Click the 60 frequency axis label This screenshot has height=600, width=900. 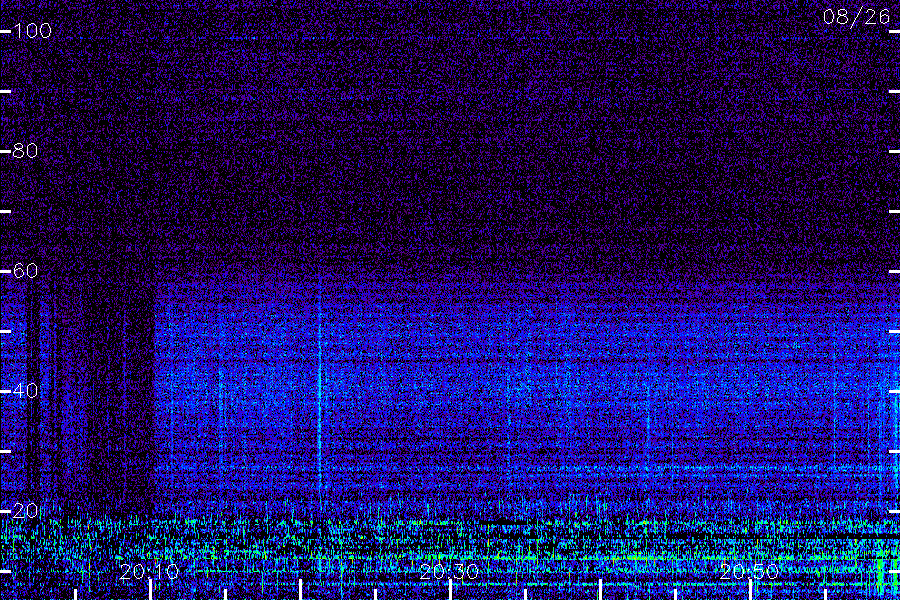[x=26, y=270]
